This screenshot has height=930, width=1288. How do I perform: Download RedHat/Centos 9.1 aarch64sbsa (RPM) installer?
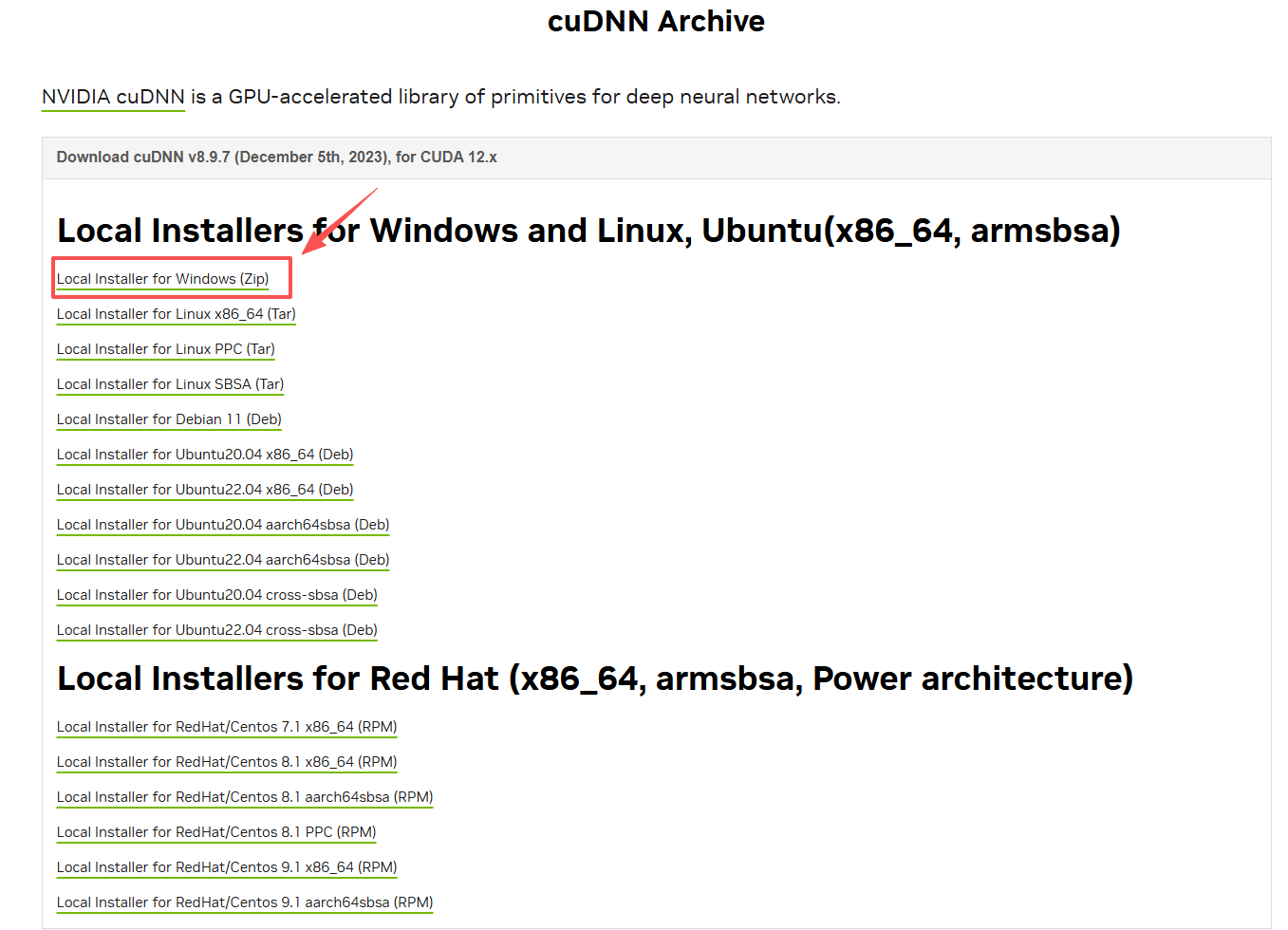click(x=244, y=902)
